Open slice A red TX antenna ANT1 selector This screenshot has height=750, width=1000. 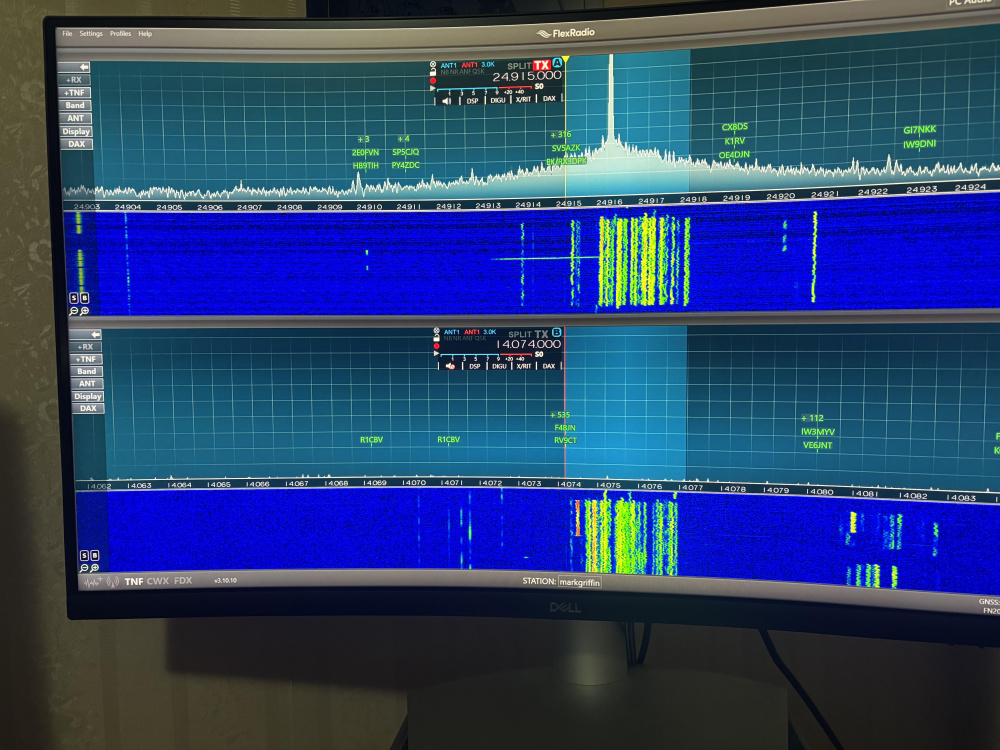point(470,65)
